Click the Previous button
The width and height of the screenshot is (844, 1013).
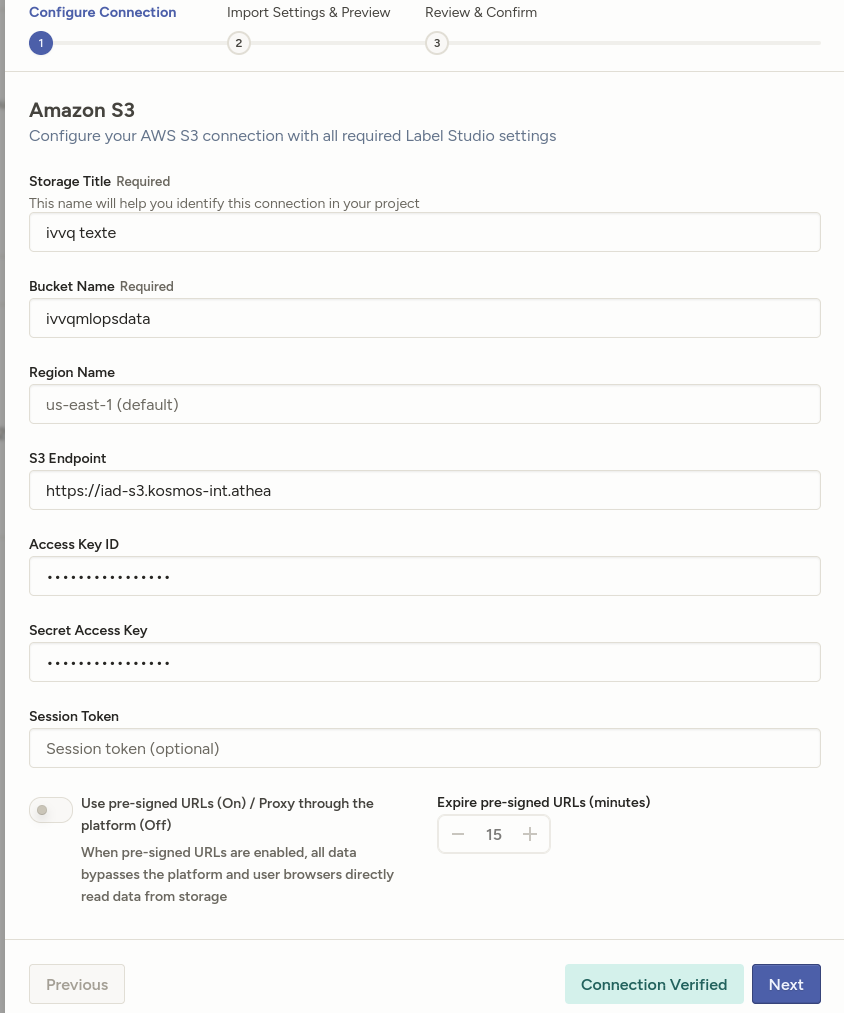pyautogui.click(x=77, y=984)
